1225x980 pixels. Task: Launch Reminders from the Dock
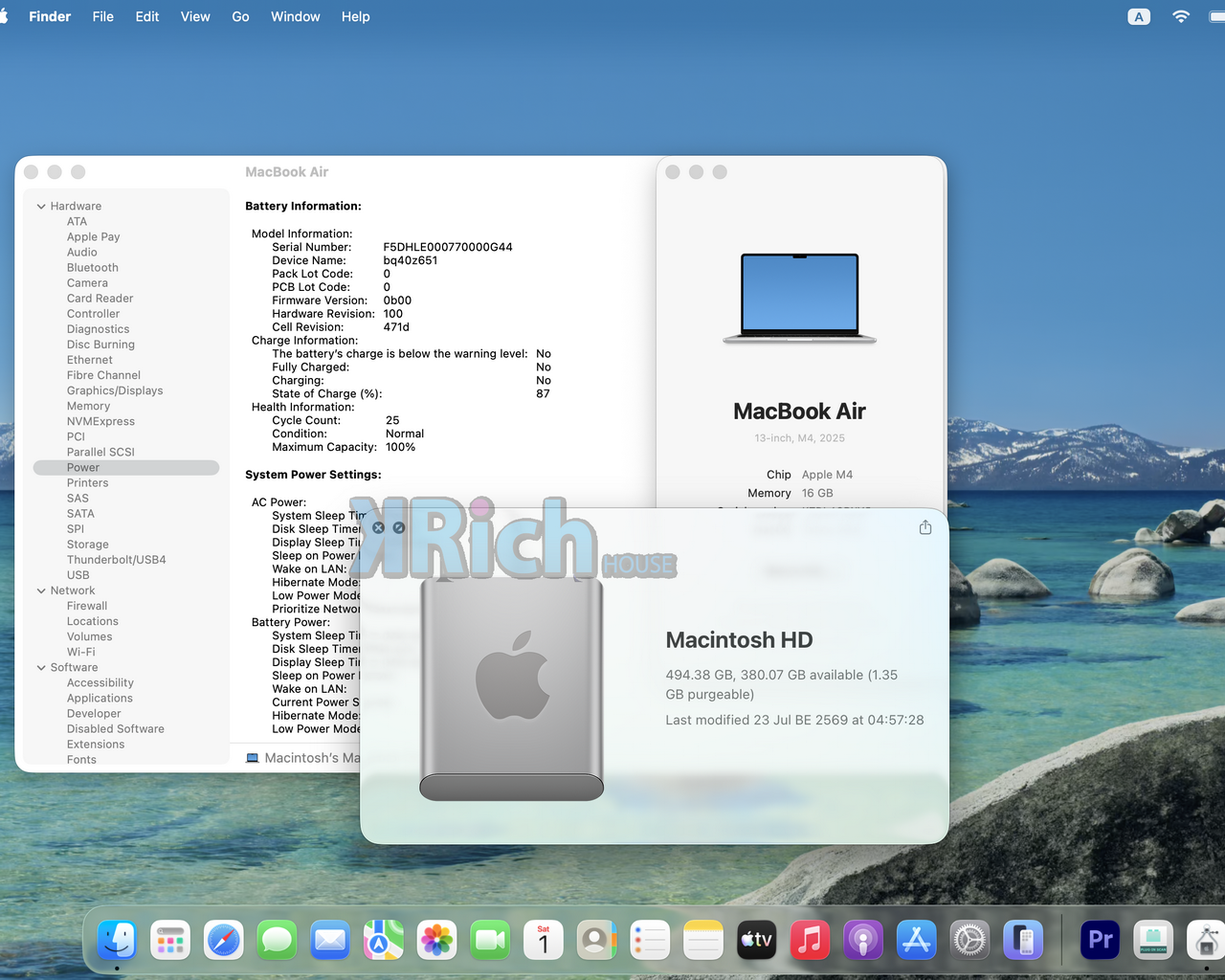[x=650, y=941]
